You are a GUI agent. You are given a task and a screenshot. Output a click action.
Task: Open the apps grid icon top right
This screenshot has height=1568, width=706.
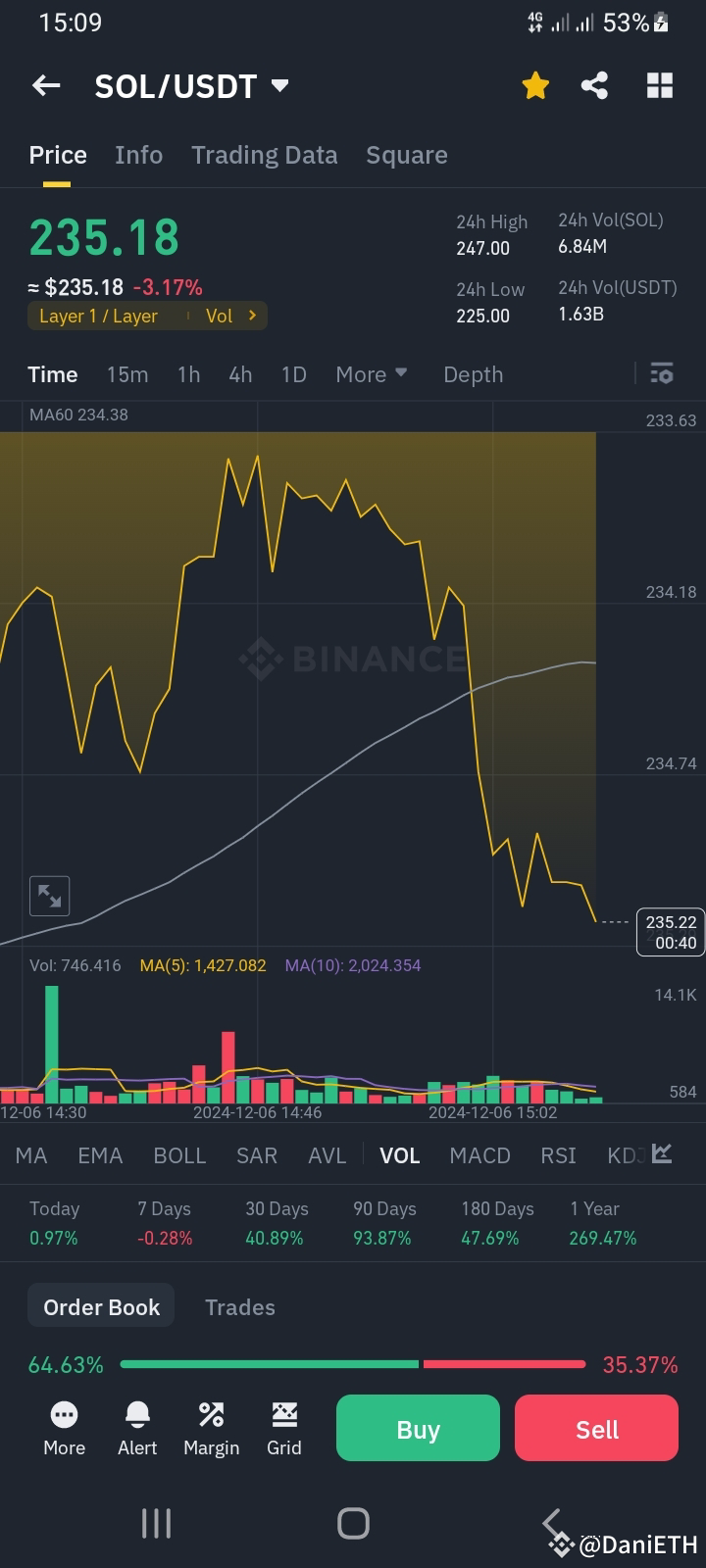(x=659, y=85)
